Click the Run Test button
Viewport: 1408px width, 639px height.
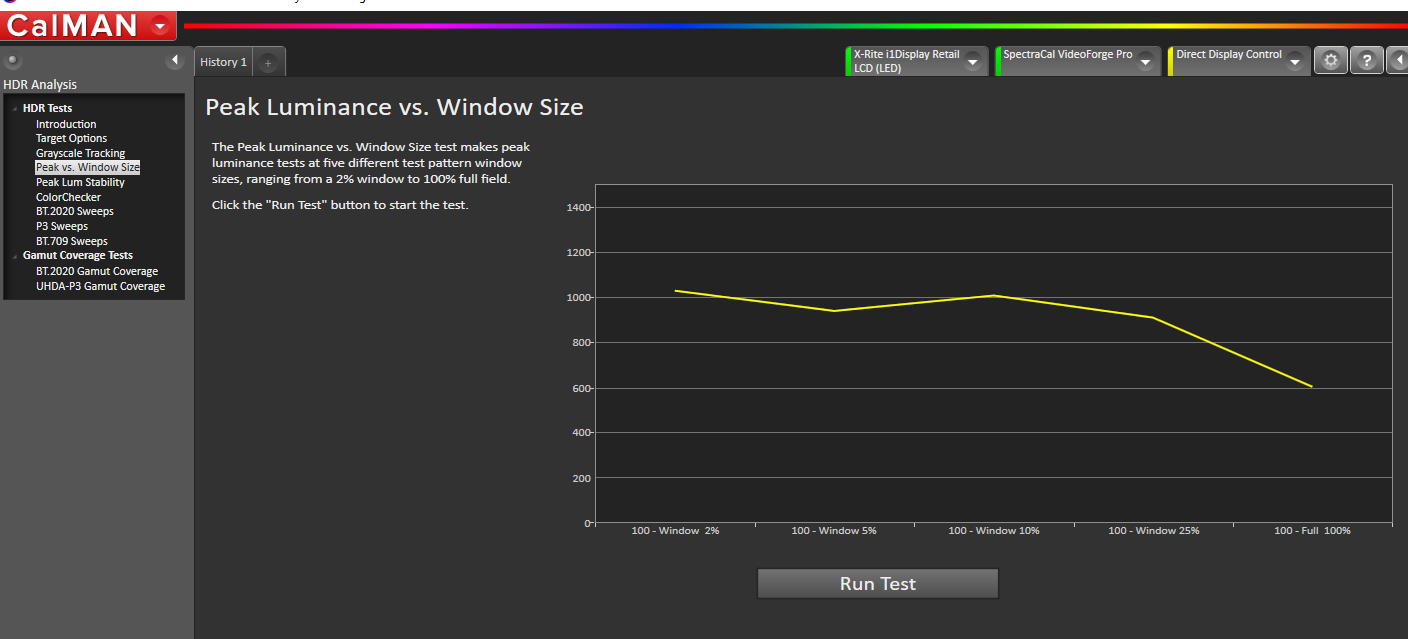click(877, 583)
